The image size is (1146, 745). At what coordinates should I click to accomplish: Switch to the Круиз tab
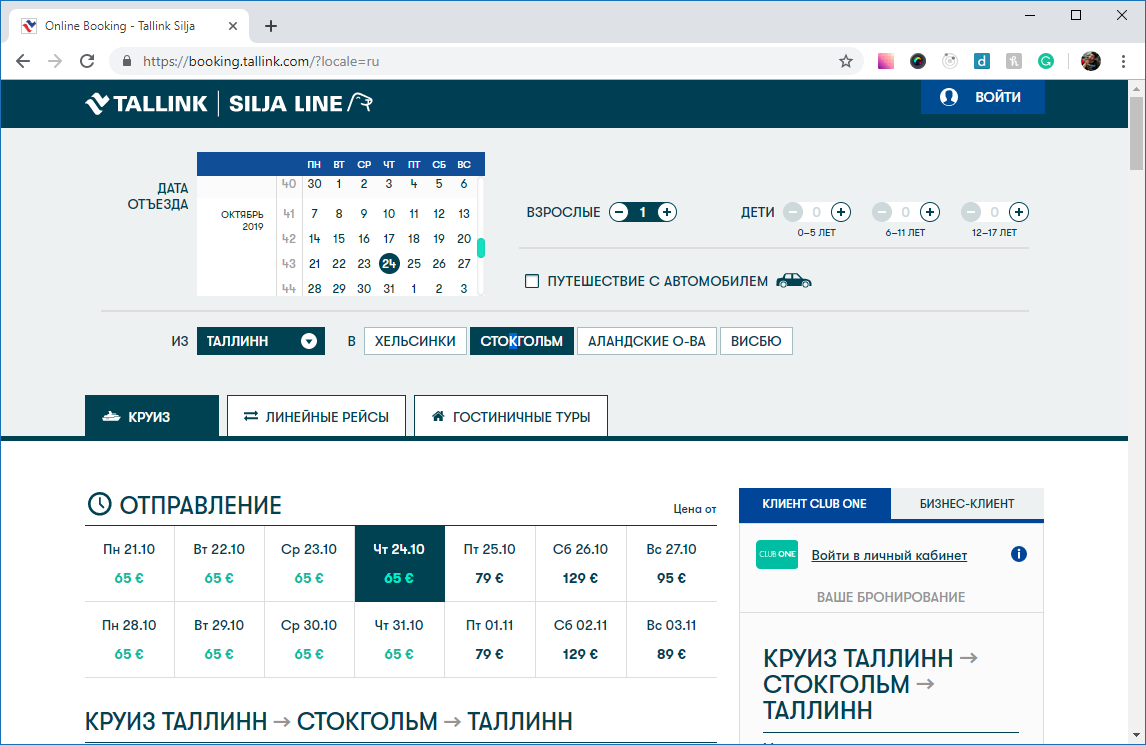tap(152, 417)
